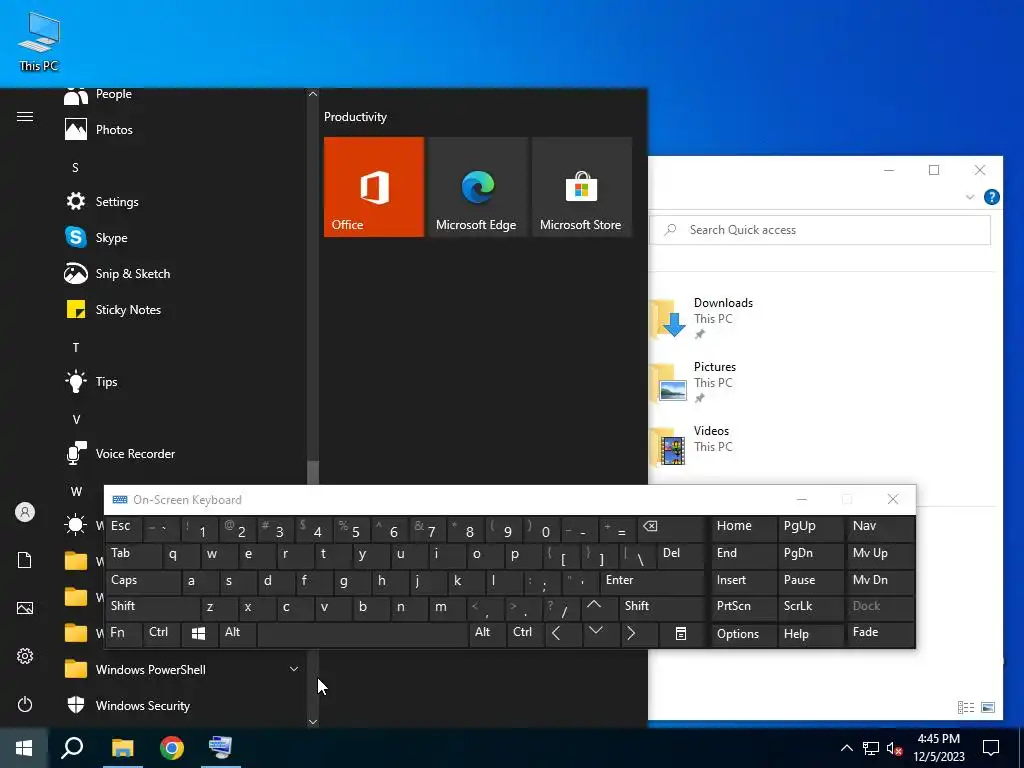This screenshot has width=1024, height=768.
Task: Toggle the Fade key
Action: [880, 633]
